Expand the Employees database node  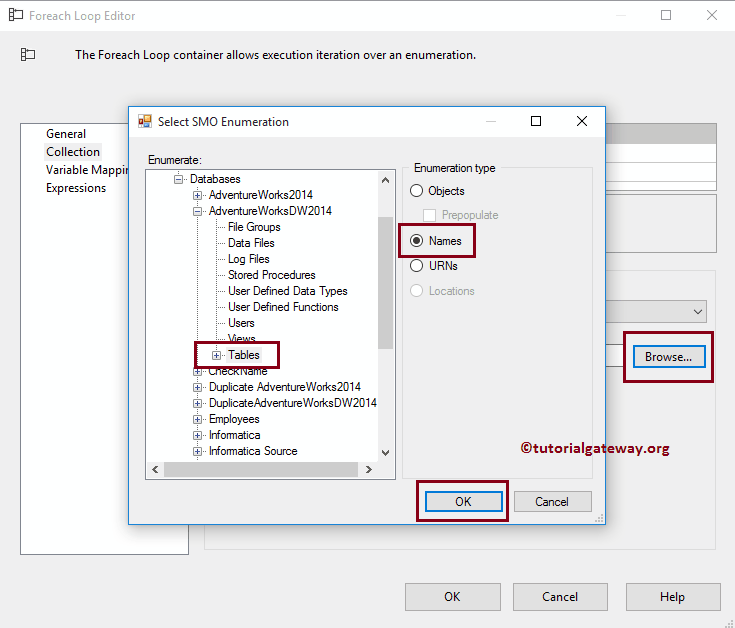coord(197,419)
